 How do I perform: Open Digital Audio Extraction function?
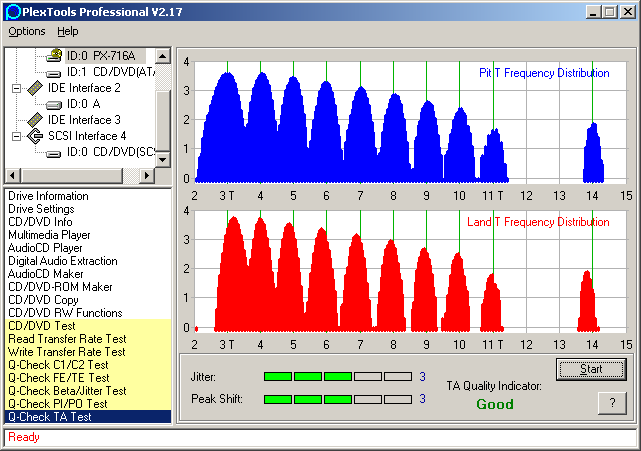click(62, 261)
